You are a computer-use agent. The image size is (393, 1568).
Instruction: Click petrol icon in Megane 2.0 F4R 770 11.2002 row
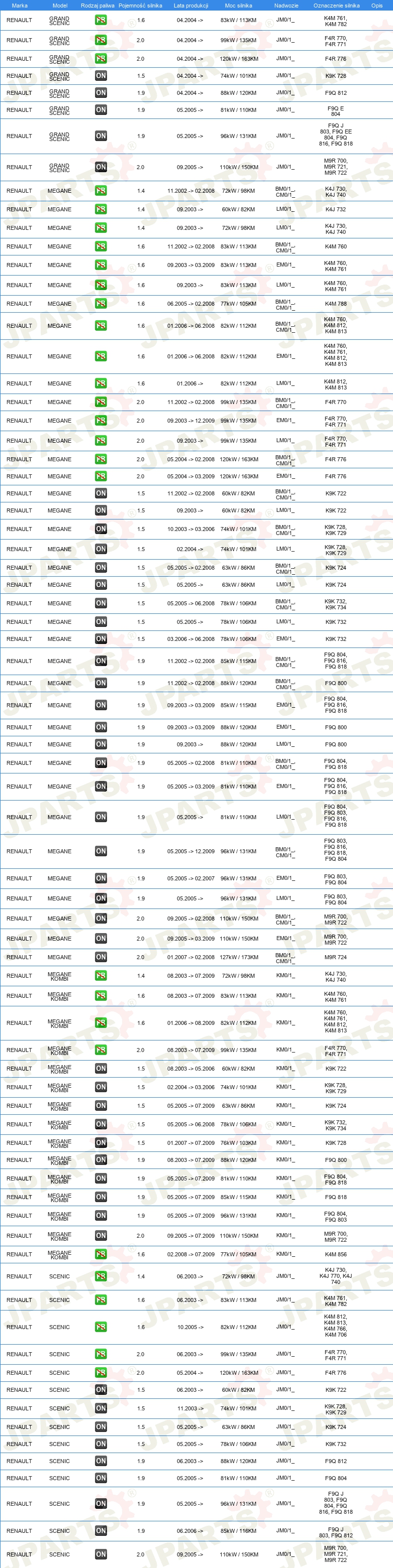tap(101, 402)
